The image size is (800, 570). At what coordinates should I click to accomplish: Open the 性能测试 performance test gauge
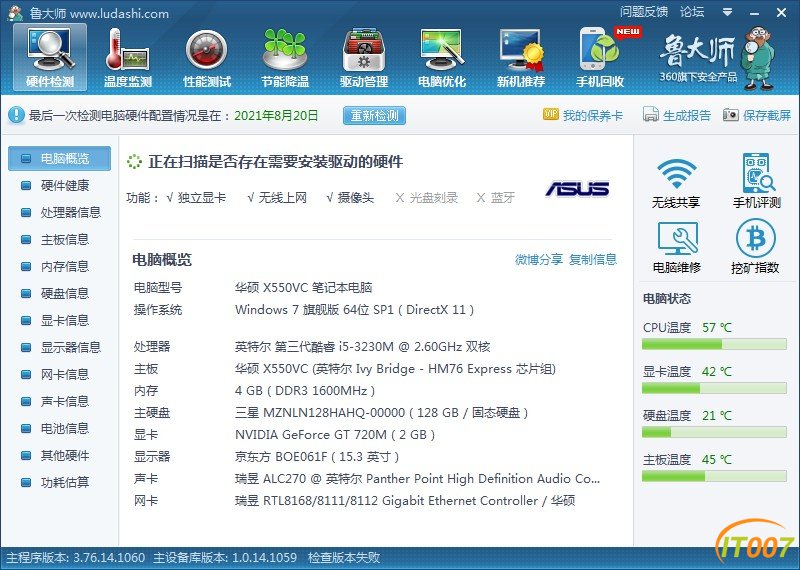[207, 57]
